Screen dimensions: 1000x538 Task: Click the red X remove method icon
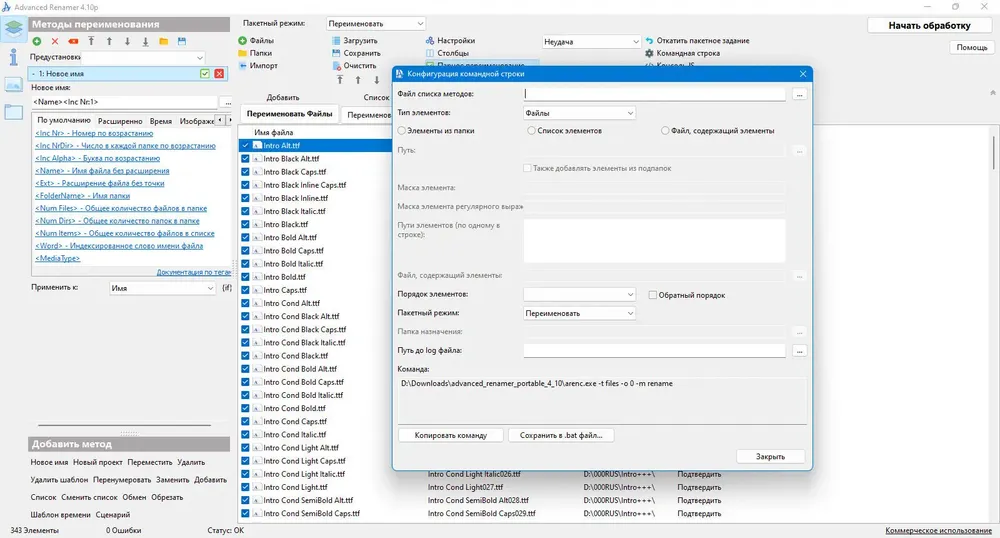tap(55, 41)
